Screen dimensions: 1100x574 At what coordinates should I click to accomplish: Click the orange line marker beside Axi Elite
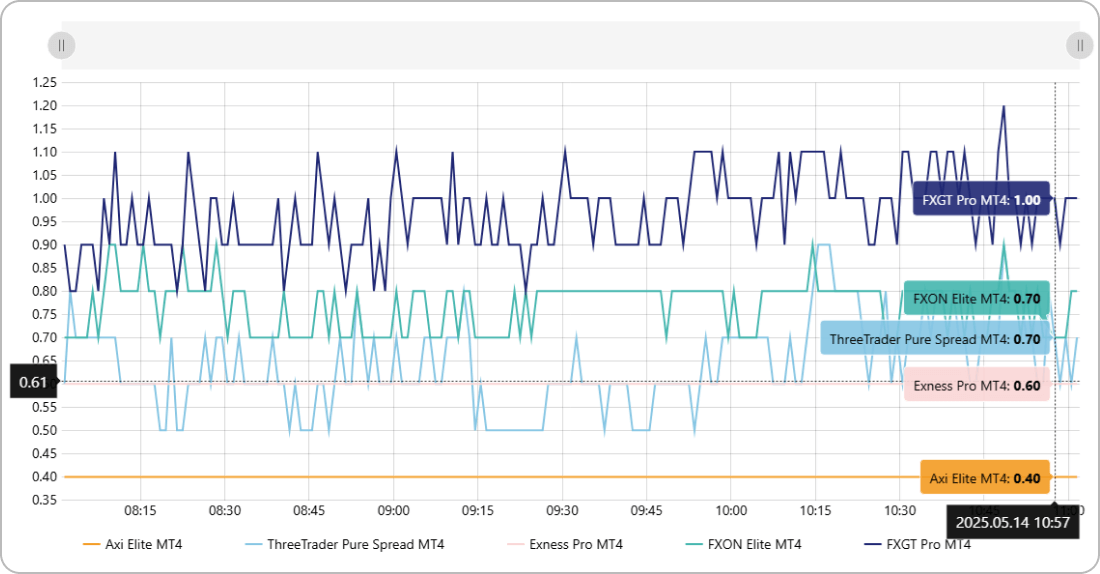[91, 544]
